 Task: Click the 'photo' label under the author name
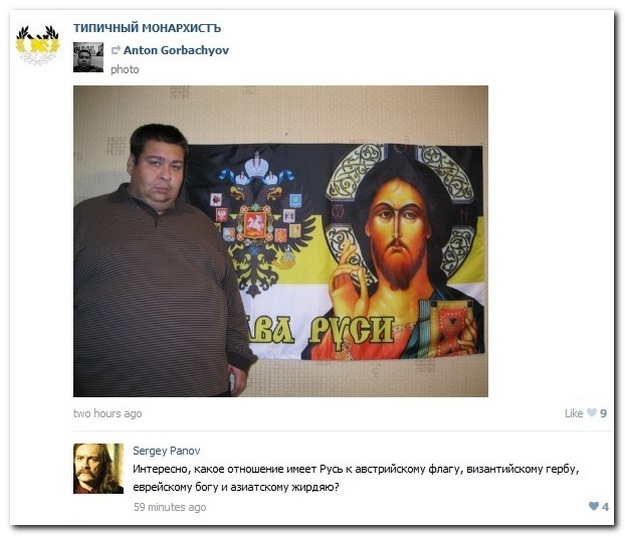125,70
